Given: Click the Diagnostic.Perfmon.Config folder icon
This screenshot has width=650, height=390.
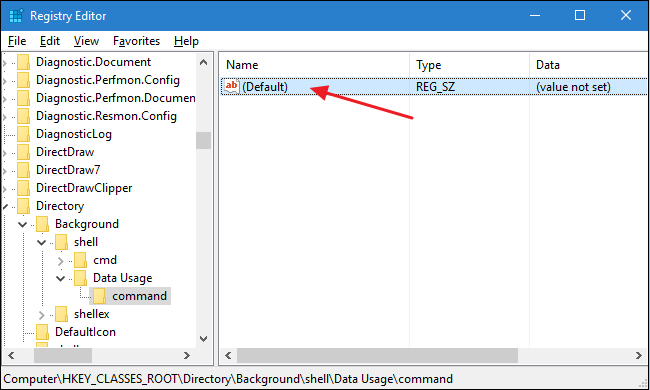Looking at the screenshot, I should pyautogui.click(x=23, y=80).
